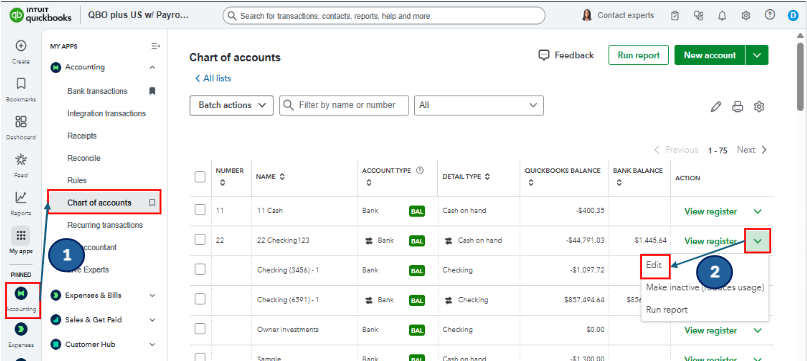Open Bank transactions in sidebar
807x361 pixels.
97,91
